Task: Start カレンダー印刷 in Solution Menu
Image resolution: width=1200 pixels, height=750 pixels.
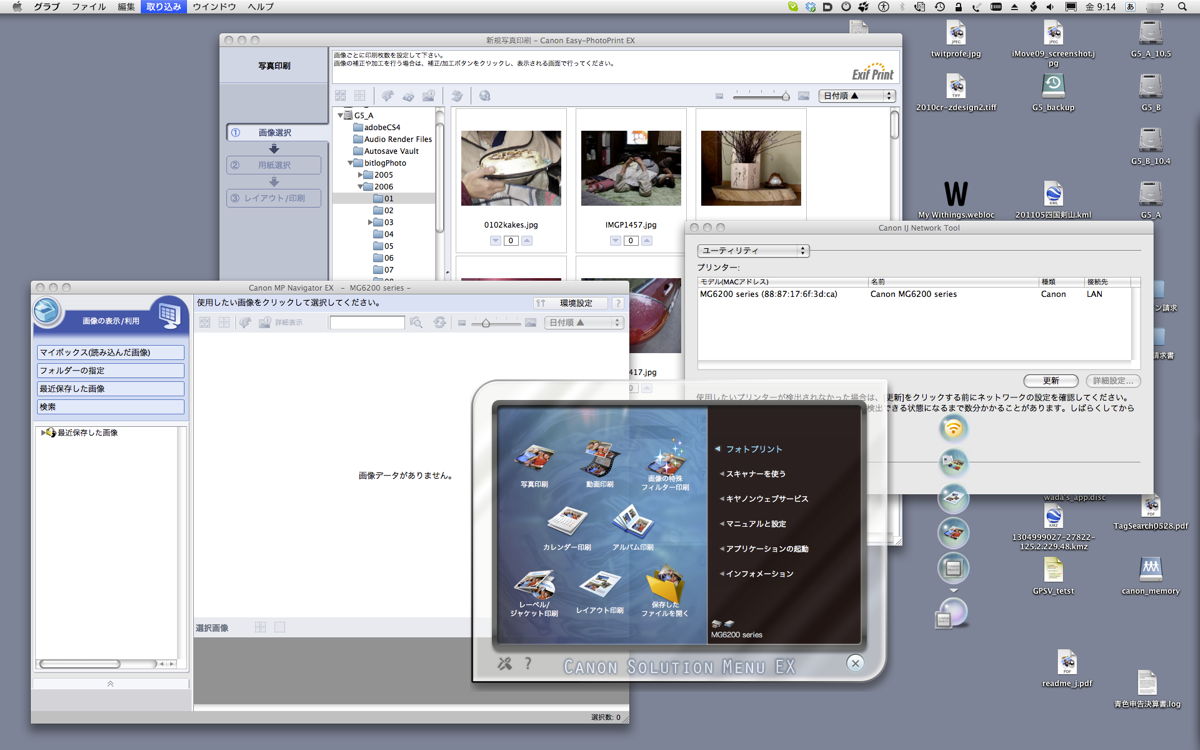Action: click(567, 529)
